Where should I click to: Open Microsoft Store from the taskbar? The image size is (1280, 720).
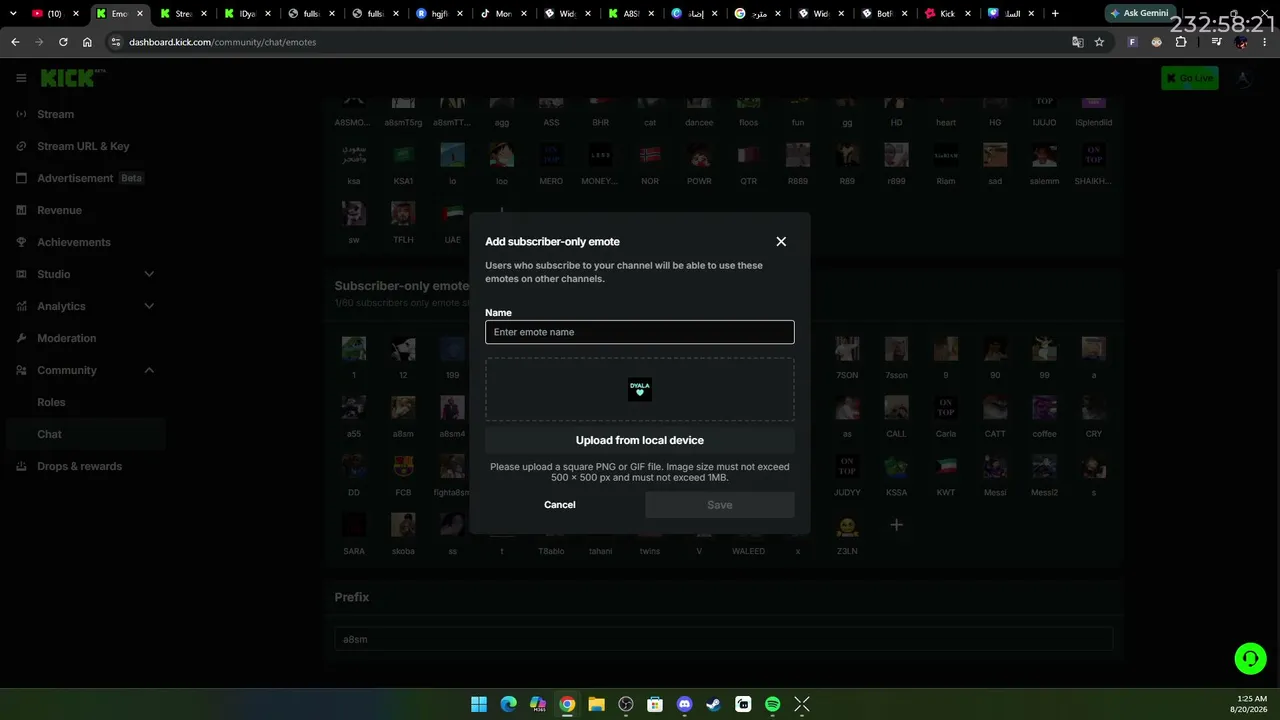[x=655, y=704]
